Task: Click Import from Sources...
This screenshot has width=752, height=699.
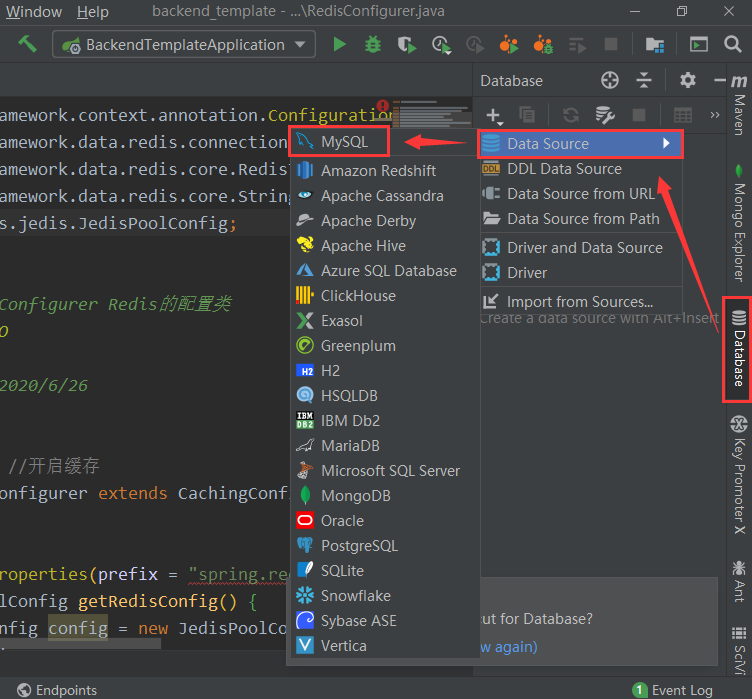Action: tap(580, 302)
